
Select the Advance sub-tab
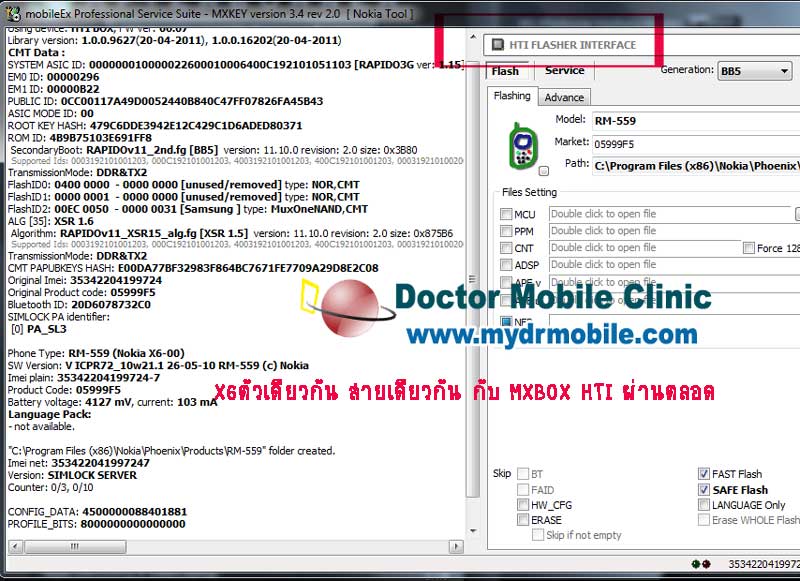pyautogui.click(x=564, y=97)
